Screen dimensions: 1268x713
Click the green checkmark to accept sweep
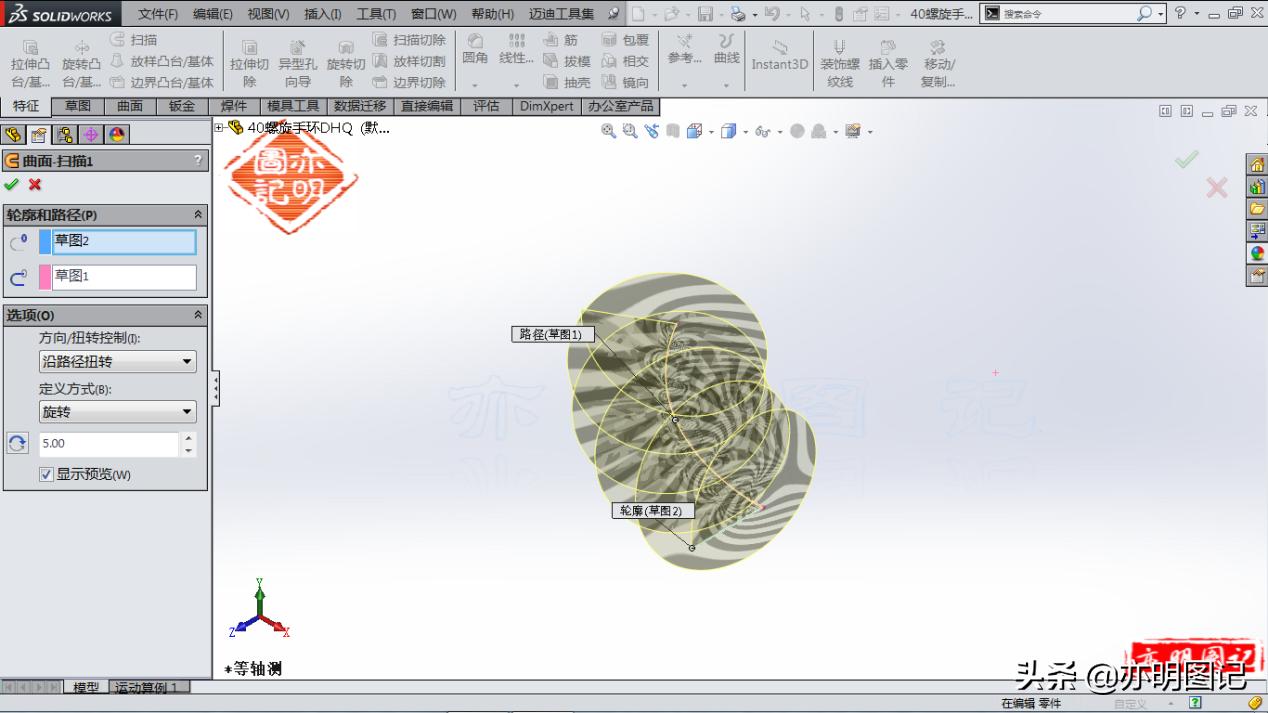13,185
